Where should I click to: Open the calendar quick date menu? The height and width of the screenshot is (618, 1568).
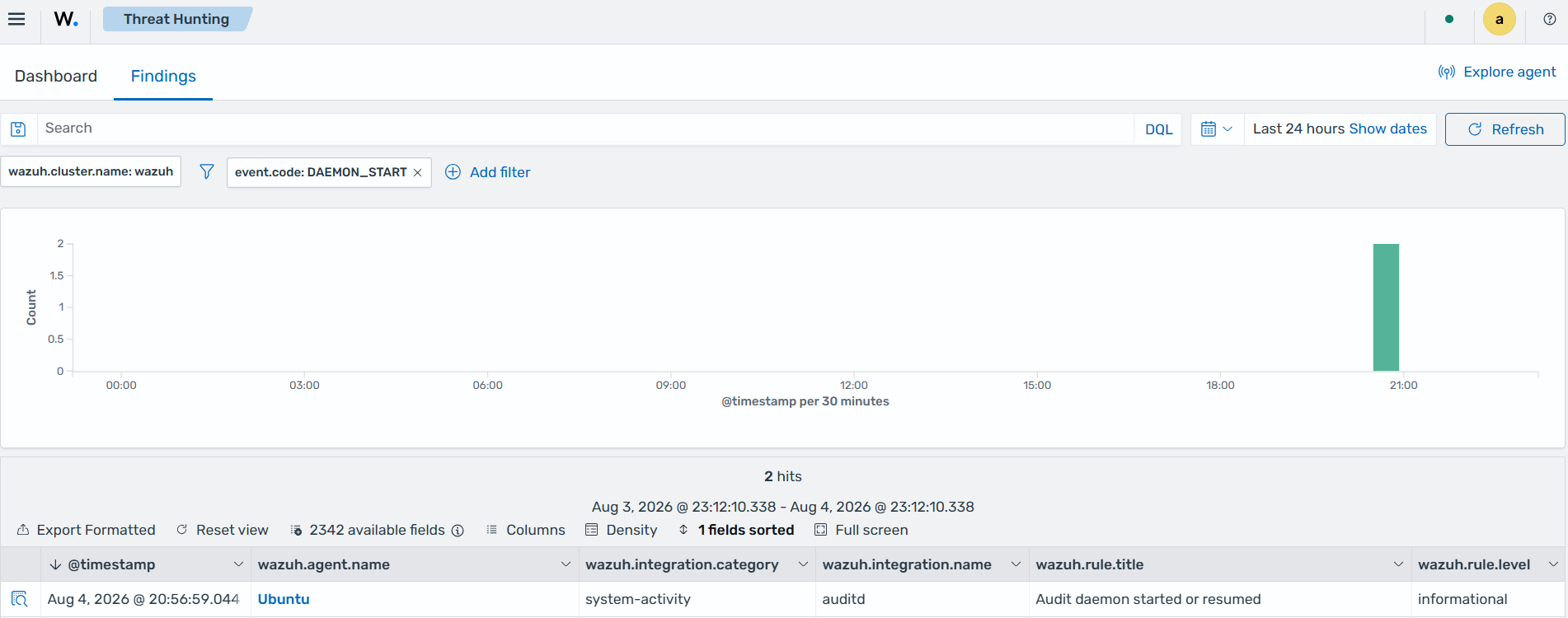(1217, 129)
